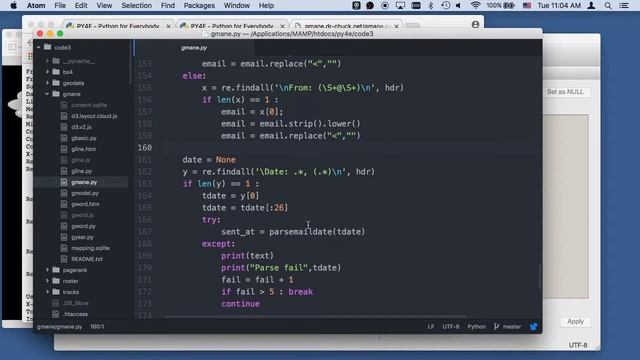This screenshot has height=360, width=640.
Task: Click the file icon beside gline.htm
Action: tap(64, 149)
